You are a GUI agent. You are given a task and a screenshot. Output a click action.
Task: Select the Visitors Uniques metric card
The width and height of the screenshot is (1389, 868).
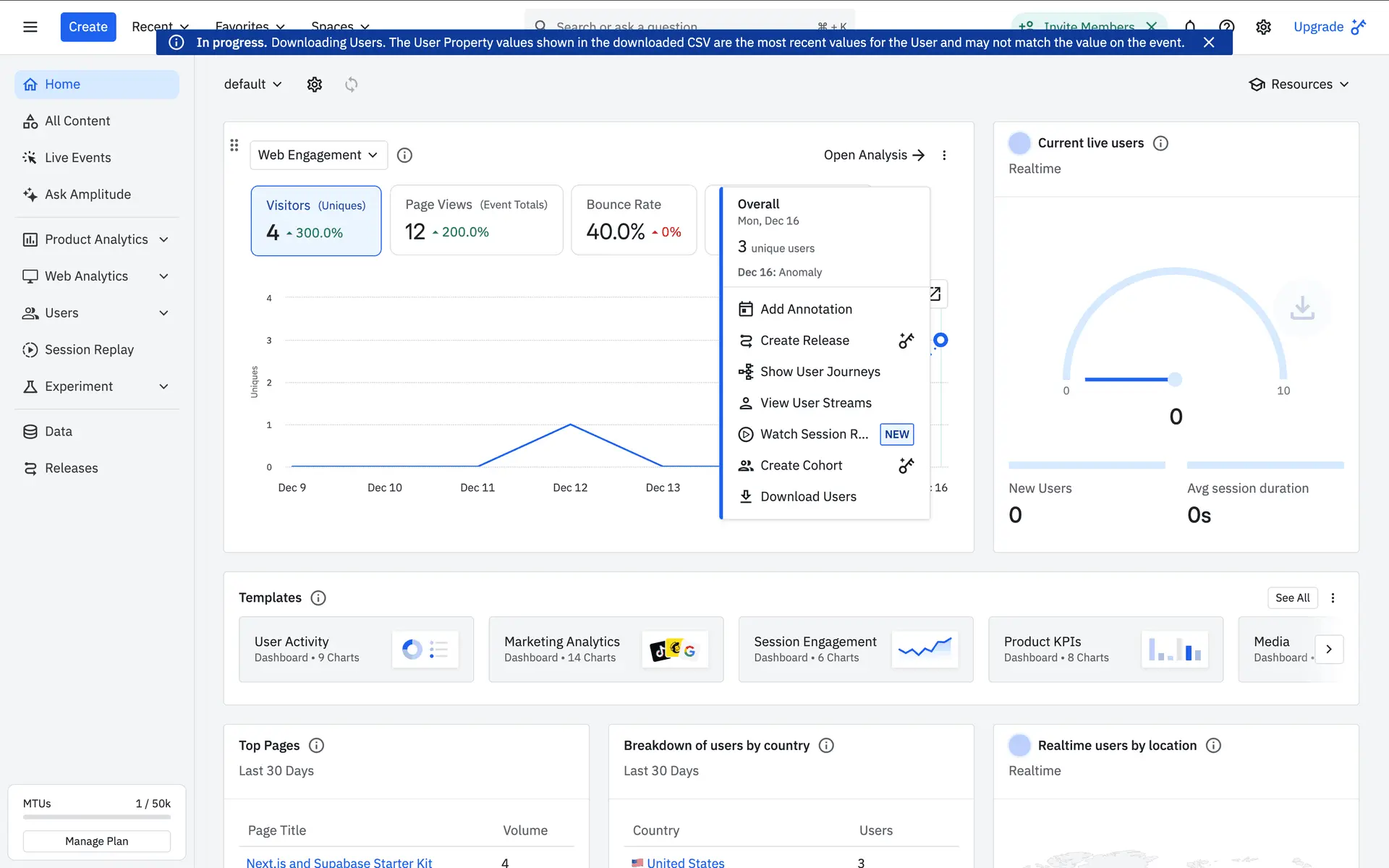[x=316, y=220]
